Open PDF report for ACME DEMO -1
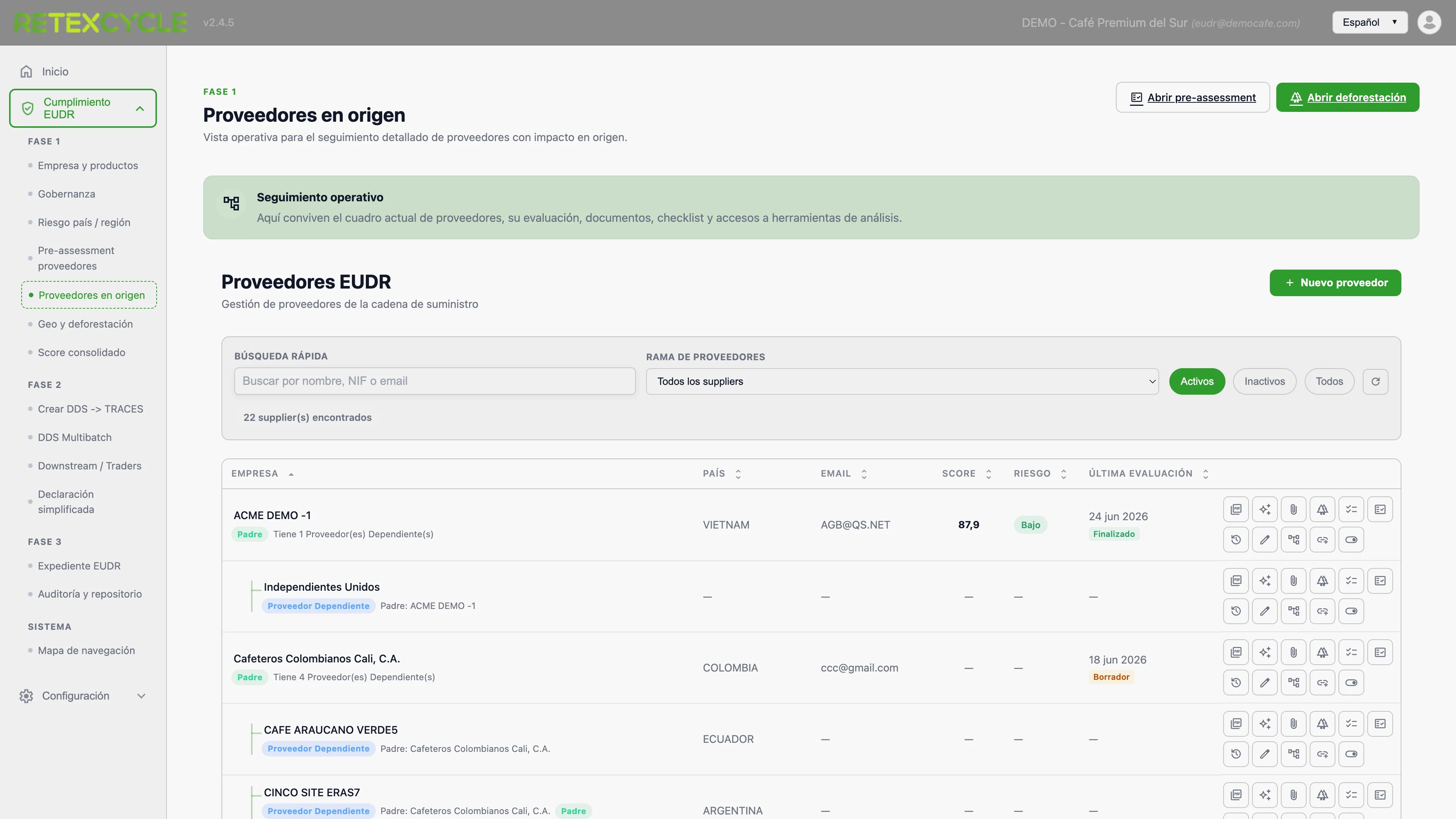This screenshot has height=819, width=1456. [x=1236, y=509]
